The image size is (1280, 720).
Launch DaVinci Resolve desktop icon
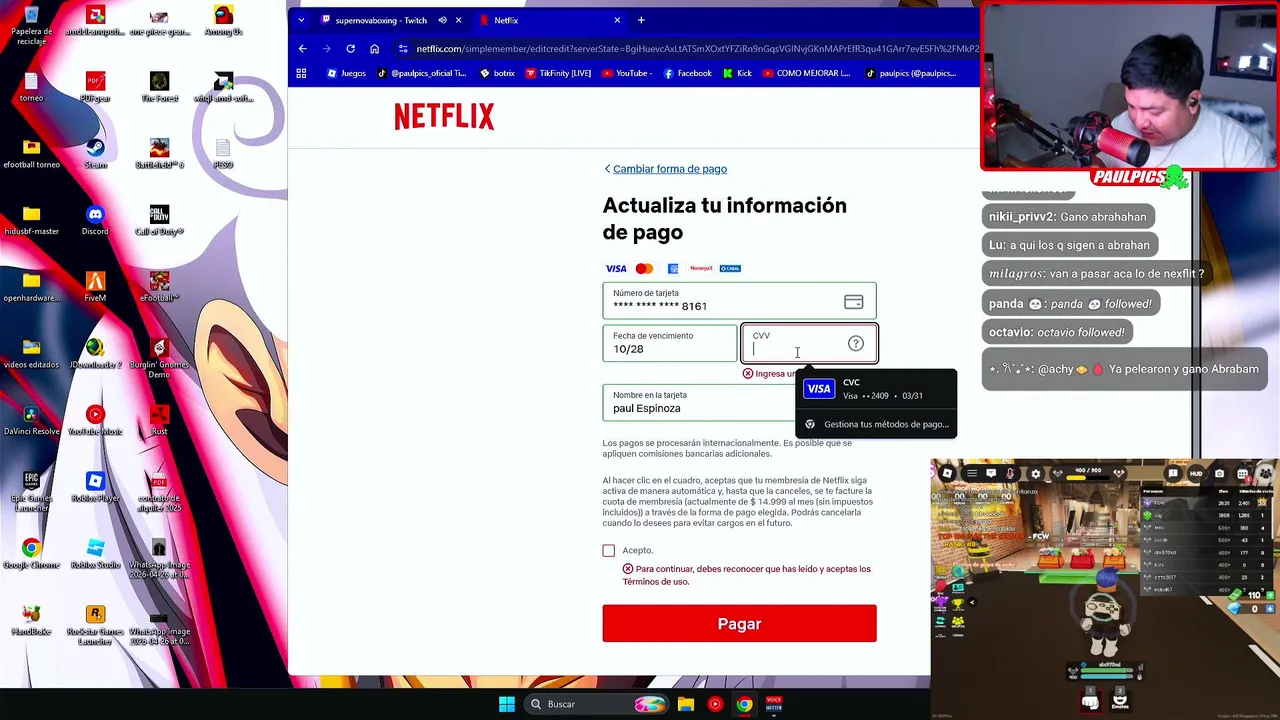pos(31,420)
